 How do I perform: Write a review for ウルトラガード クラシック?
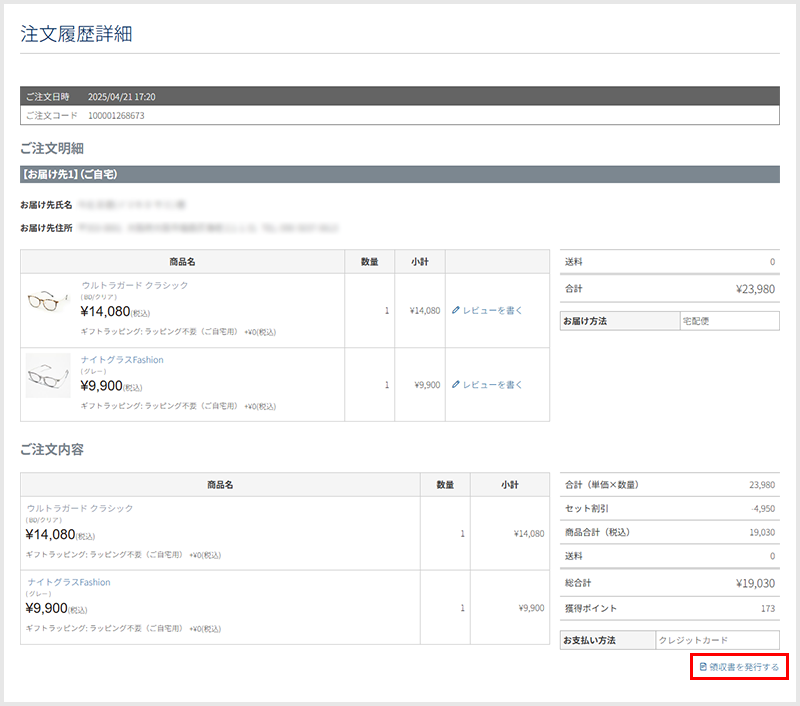pos(492,311)
